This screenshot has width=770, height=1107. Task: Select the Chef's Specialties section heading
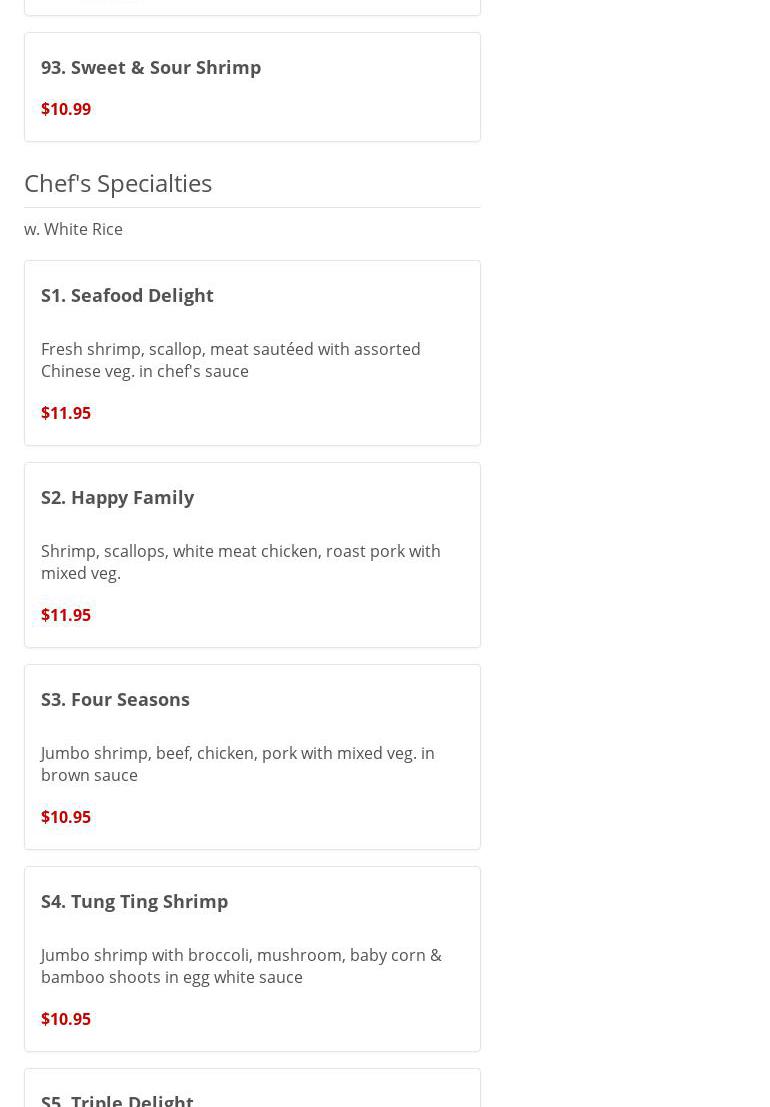click(118, 183)
